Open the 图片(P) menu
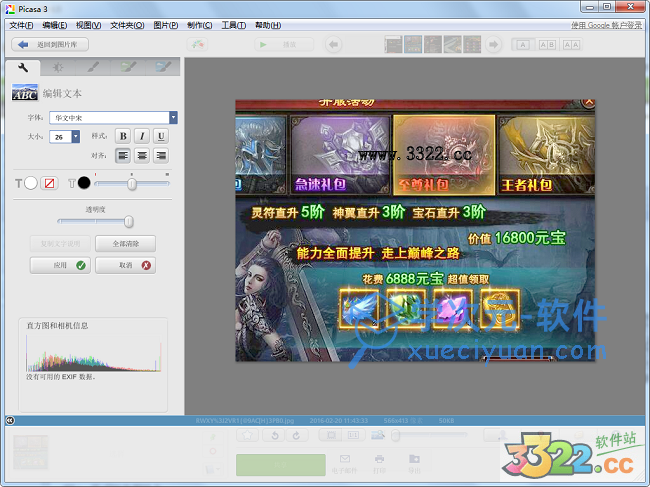 [166, 25]
